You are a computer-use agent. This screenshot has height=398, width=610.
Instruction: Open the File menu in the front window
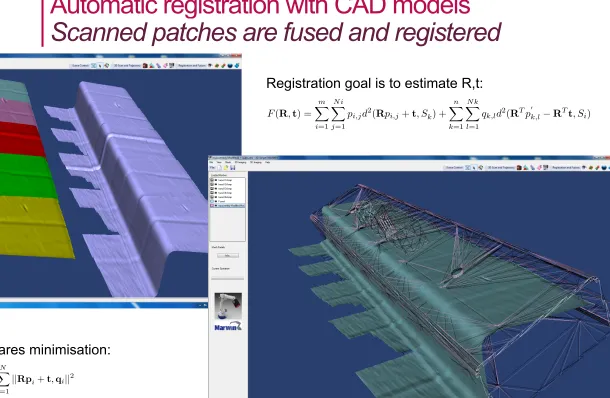[211, 162]
